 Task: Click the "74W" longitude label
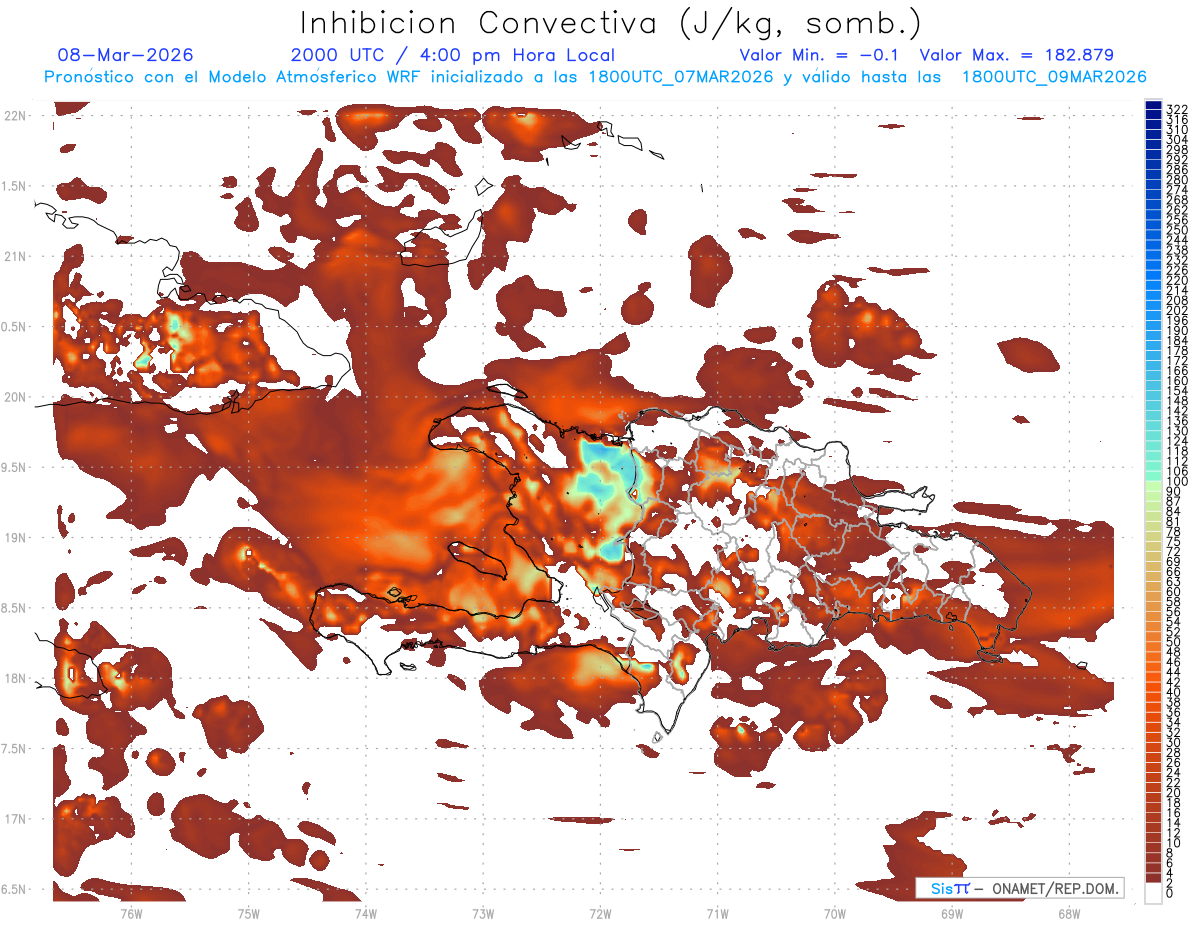pos(366,913)
